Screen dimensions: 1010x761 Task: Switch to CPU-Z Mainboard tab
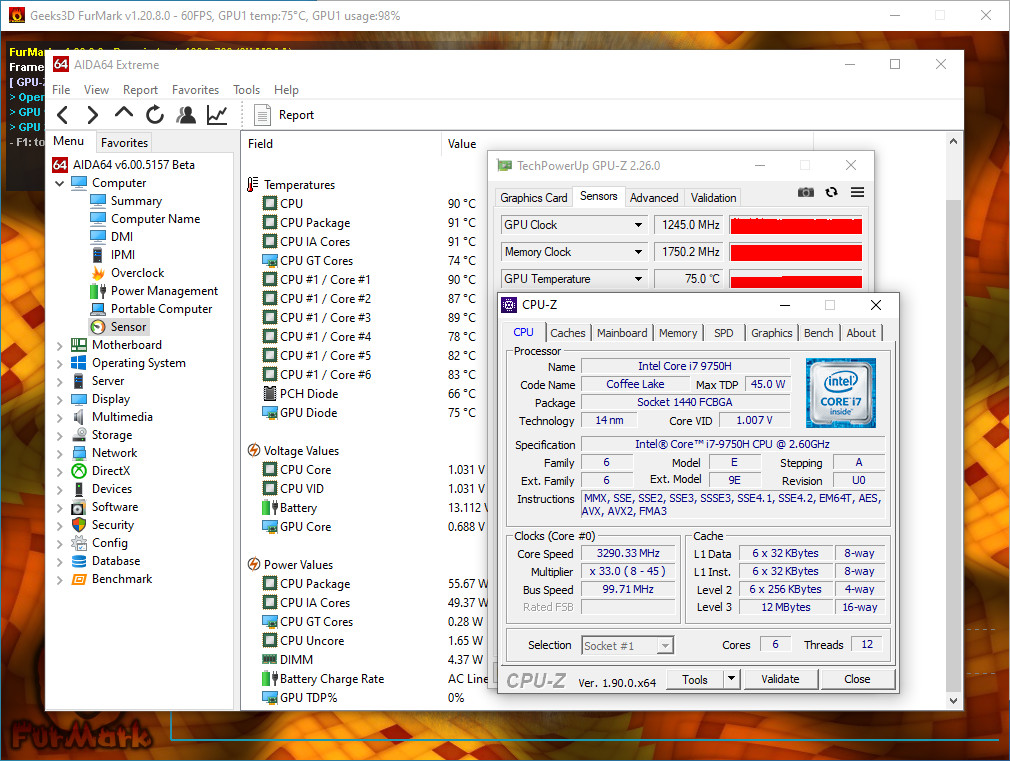[x=622, y=333]
